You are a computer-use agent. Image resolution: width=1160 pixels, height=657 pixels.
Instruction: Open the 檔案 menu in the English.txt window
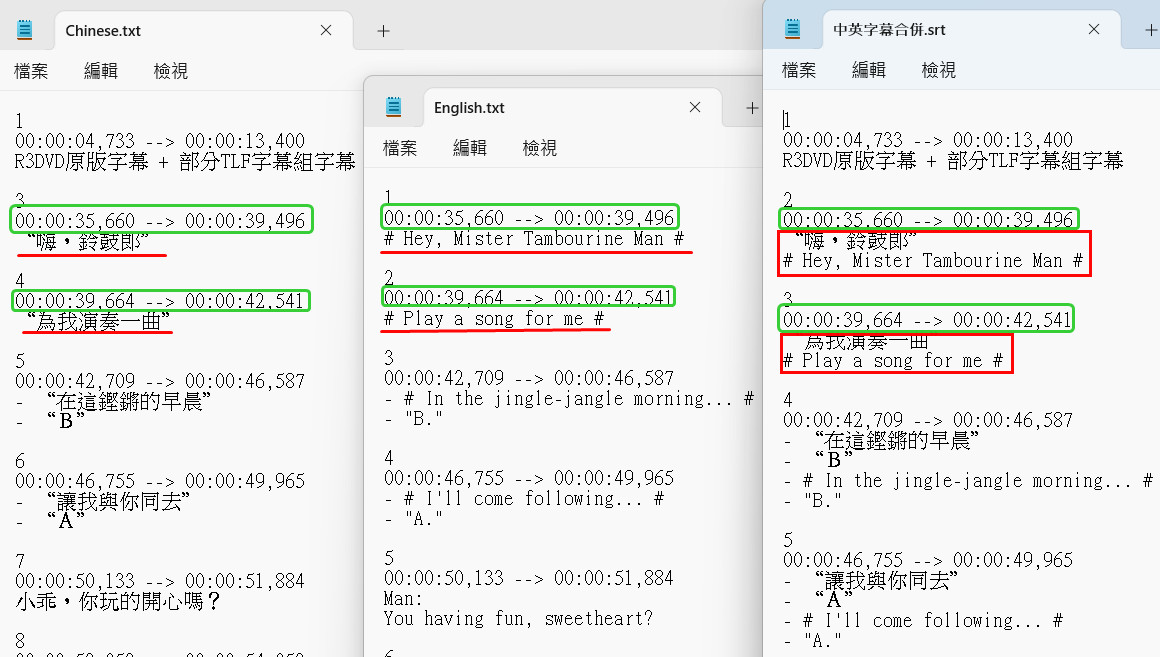(x=400, y=148)
